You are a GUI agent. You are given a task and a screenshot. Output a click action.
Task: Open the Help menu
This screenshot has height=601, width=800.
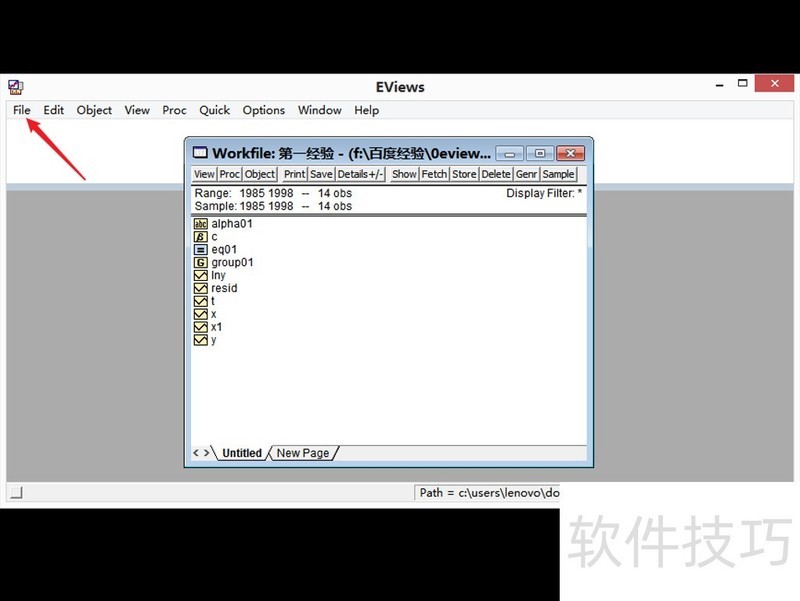[x=367, y=110]
